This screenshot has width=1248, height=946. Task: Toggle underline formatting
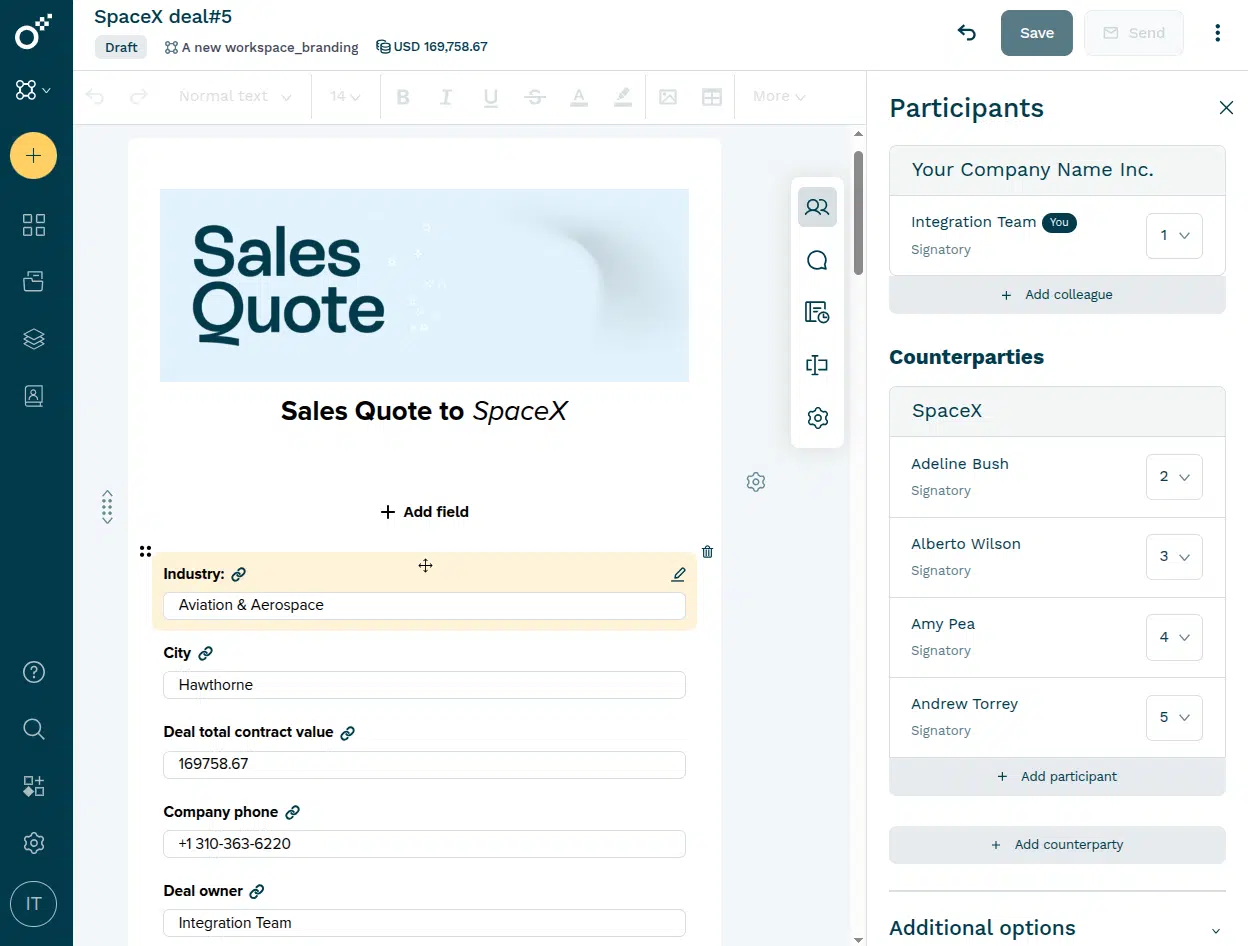pyautogui.click(x=491, y=96)
